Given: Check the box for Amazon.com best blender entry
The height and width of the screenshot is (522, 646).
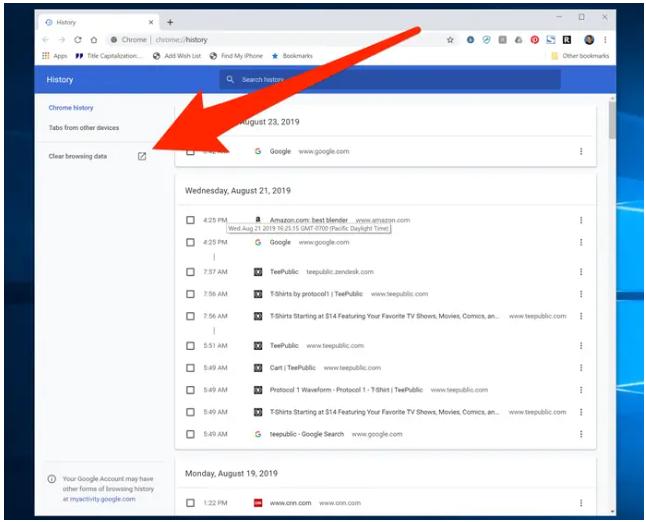Looking at the screenshot, I should [190, 220].
